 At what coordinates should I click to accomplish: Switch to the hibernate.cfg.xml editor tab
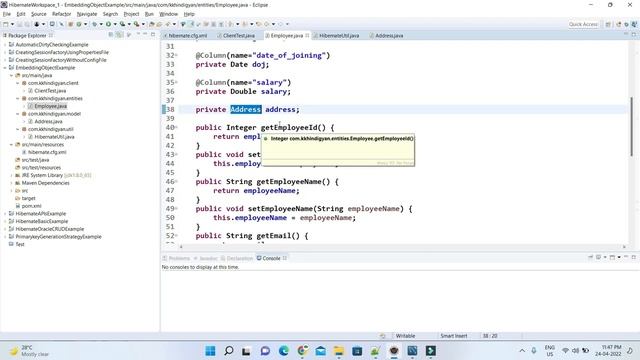[x=187, y=36]
